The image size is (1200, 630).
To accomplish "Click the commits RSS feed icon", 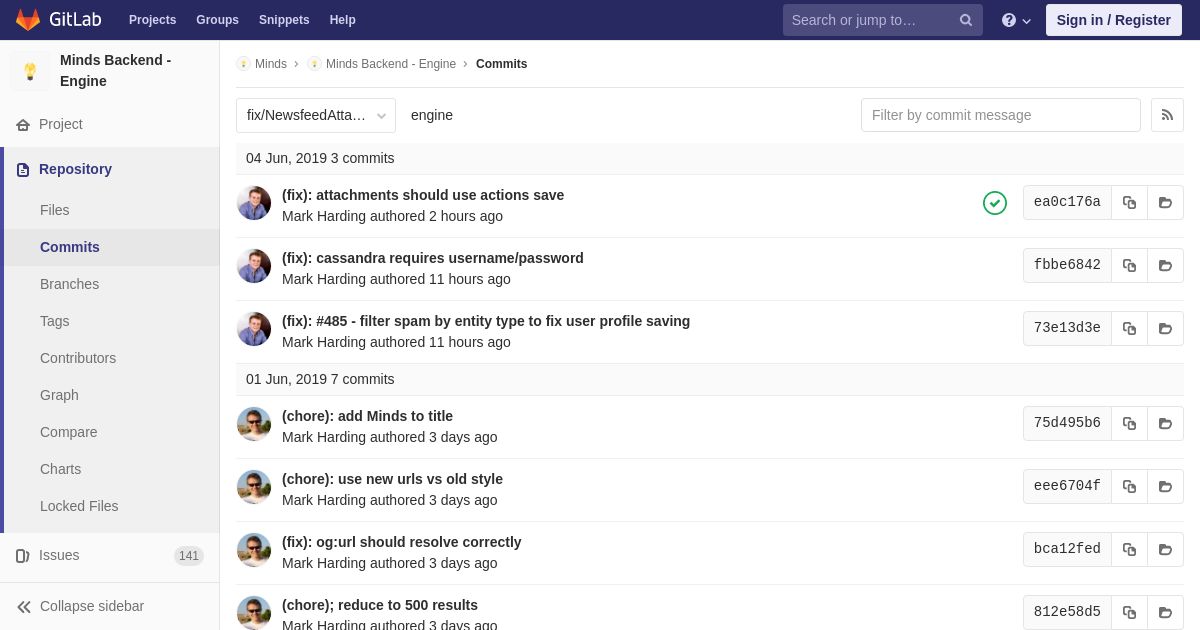I will click(1167, 115).
